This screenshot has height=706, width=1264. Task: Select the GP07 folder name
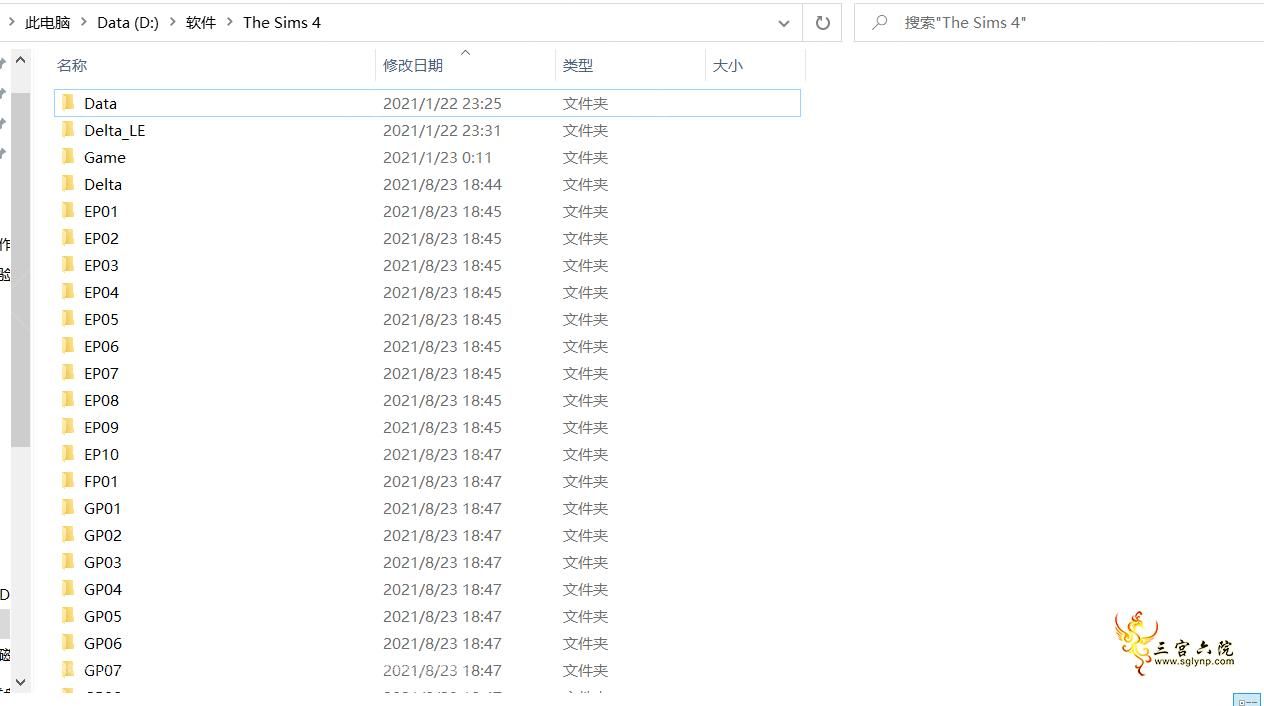103,670
